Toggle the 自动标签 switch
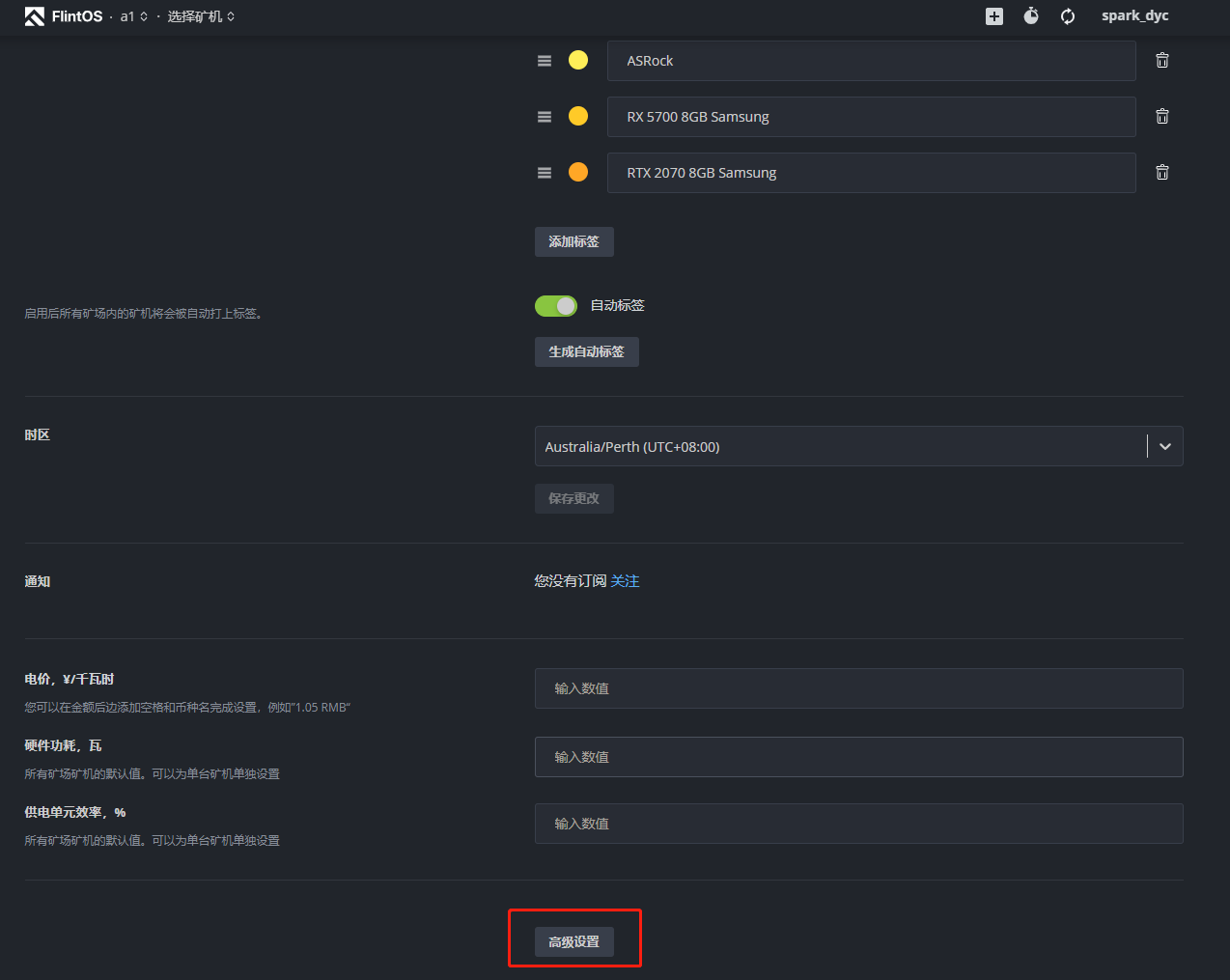 [556, 306]
